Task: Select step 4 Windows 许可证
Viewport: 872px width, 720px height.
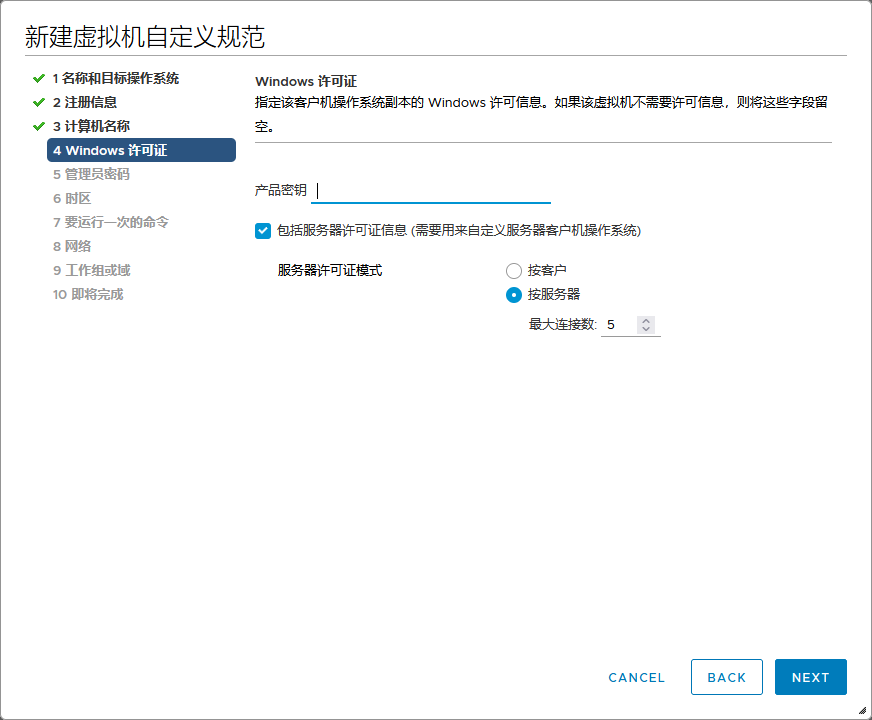Action: coord(140,150)
